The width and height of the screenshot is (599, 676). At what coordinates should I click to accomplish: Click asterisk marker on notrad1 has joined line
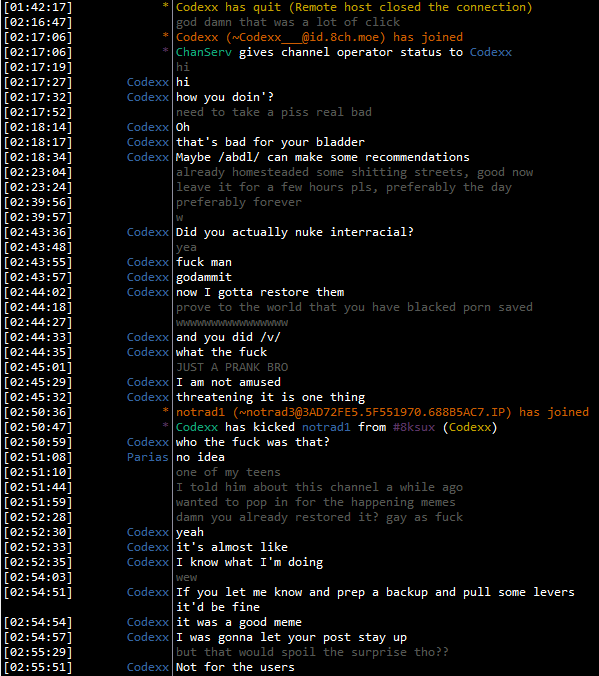point(165,411)
